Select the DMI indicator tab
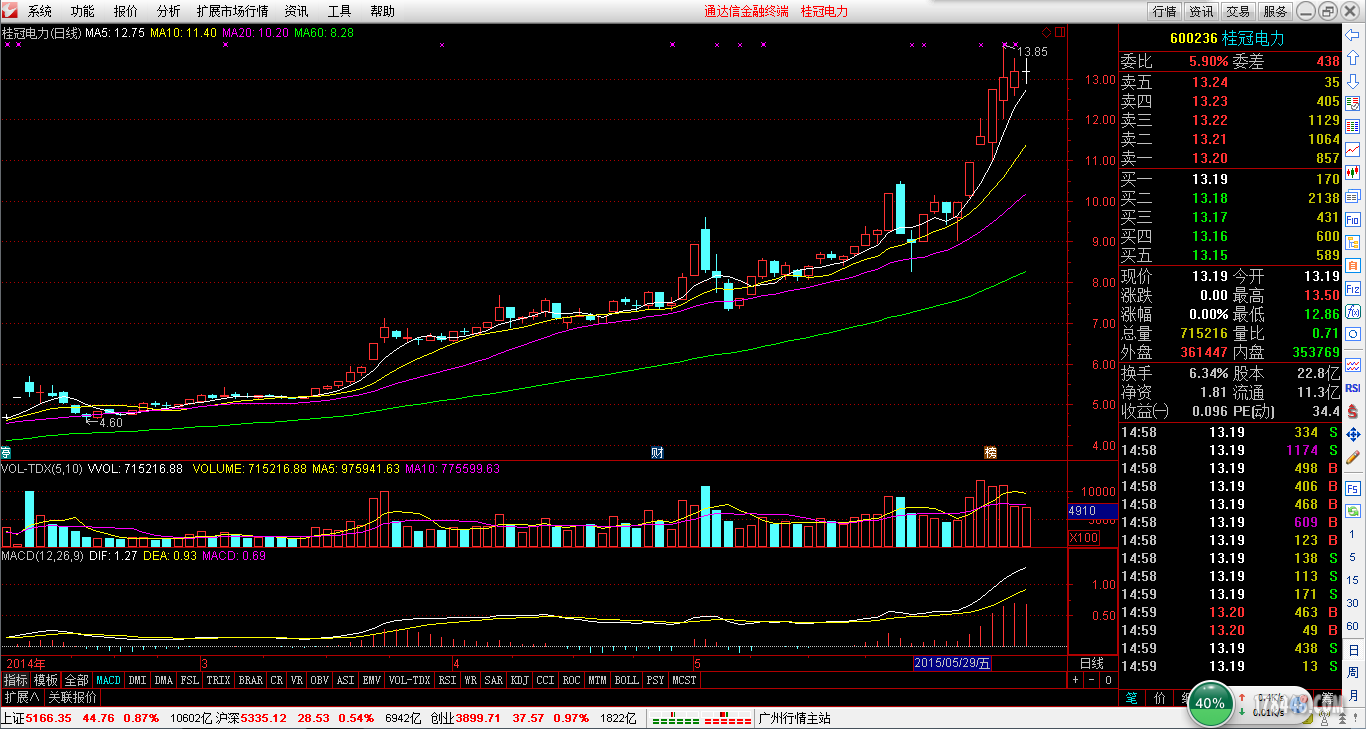 click(x=137, y=680)
